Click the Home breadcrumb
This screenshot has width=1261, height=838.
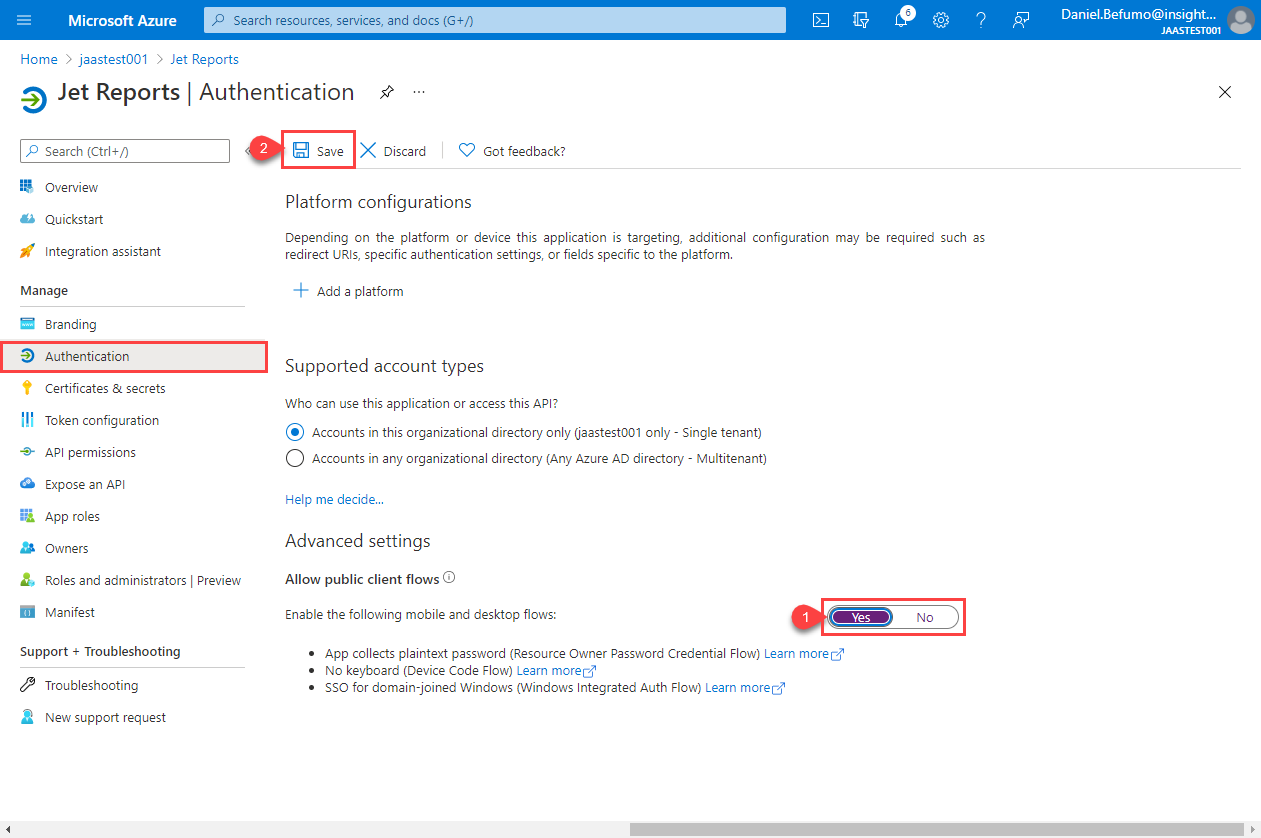39,59
